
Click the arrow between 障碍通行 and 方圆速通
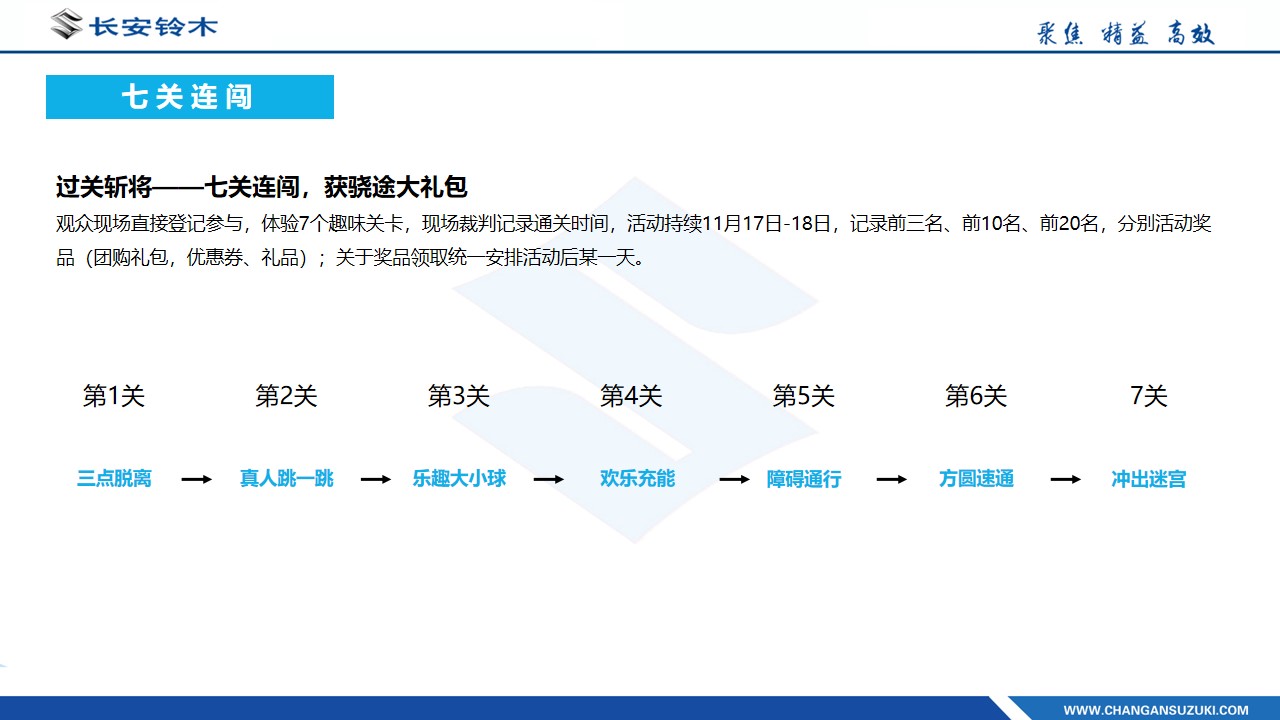[x=892, y=480]
